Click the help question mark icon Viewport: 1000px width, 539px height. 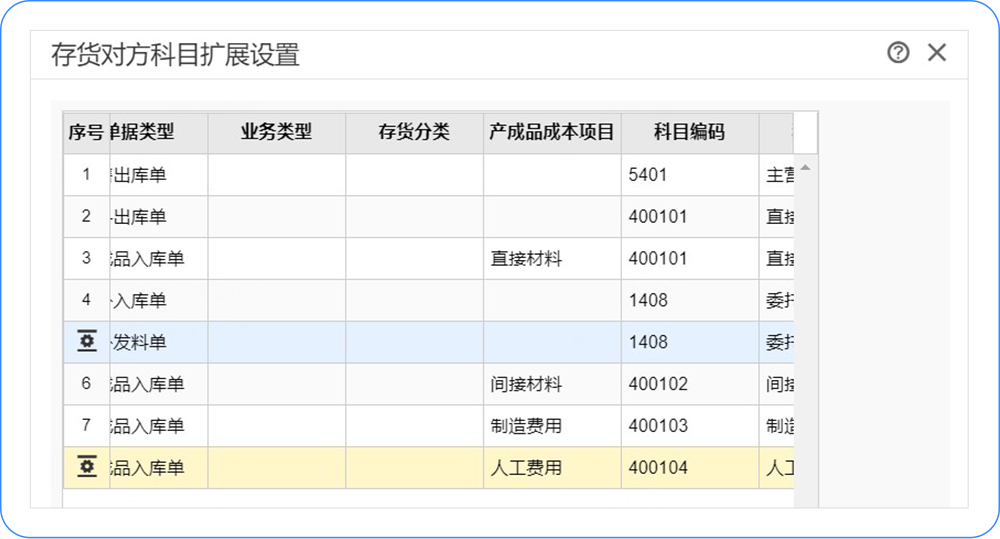click(x=898, y=53)
